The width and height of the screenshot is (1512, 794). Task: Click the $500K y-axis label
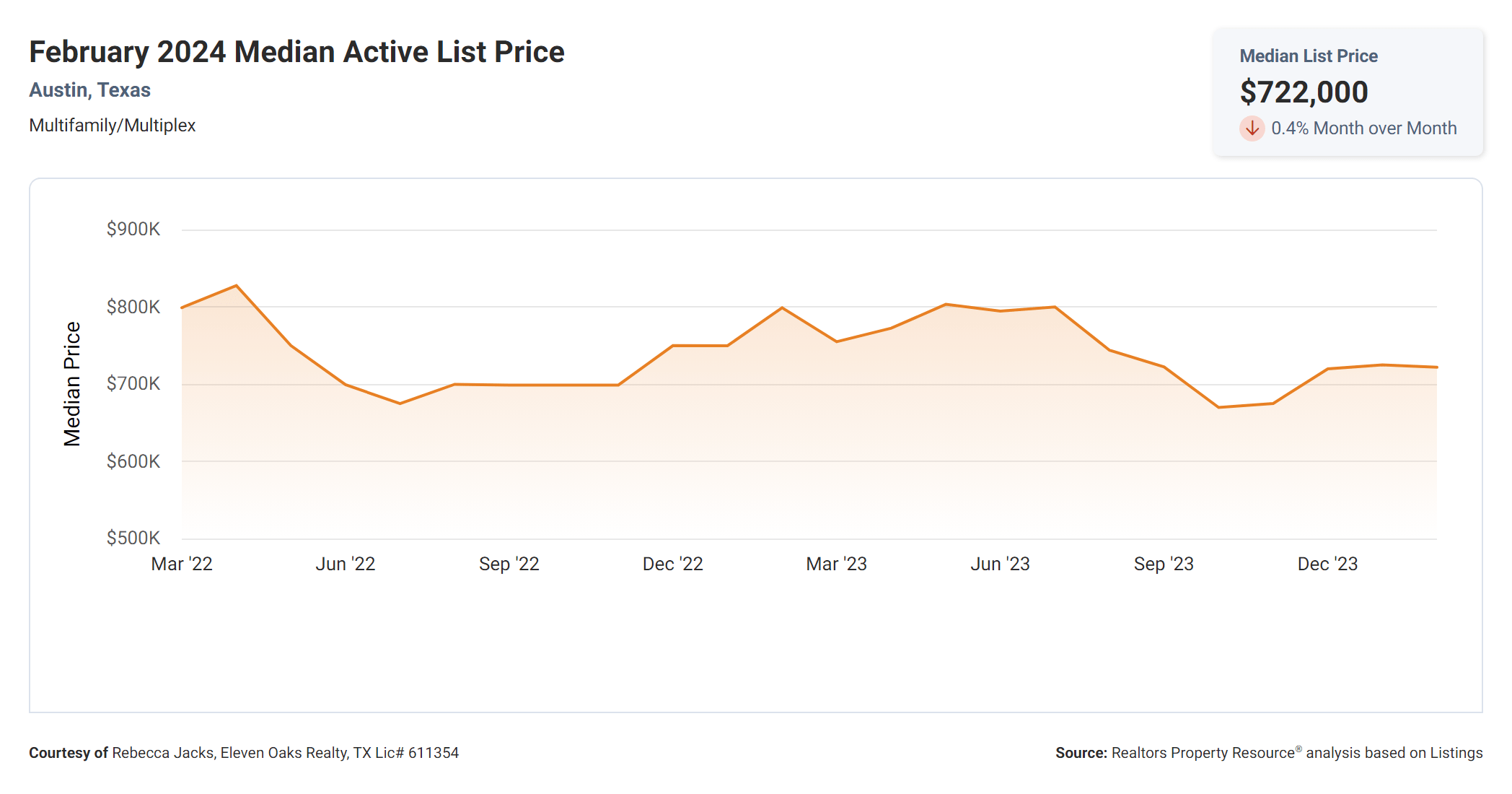pos(133,538)
